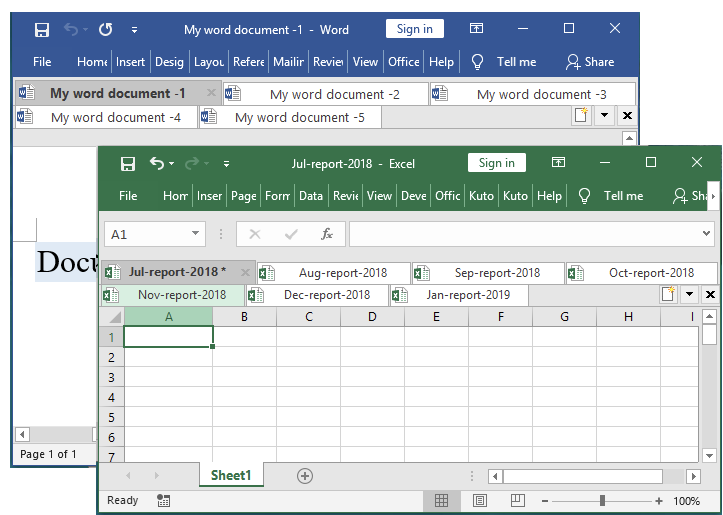Switch to Dec-report-2018 workbook tab
The height and width of the screenshot is (515, 723).
tap(318, 295)
